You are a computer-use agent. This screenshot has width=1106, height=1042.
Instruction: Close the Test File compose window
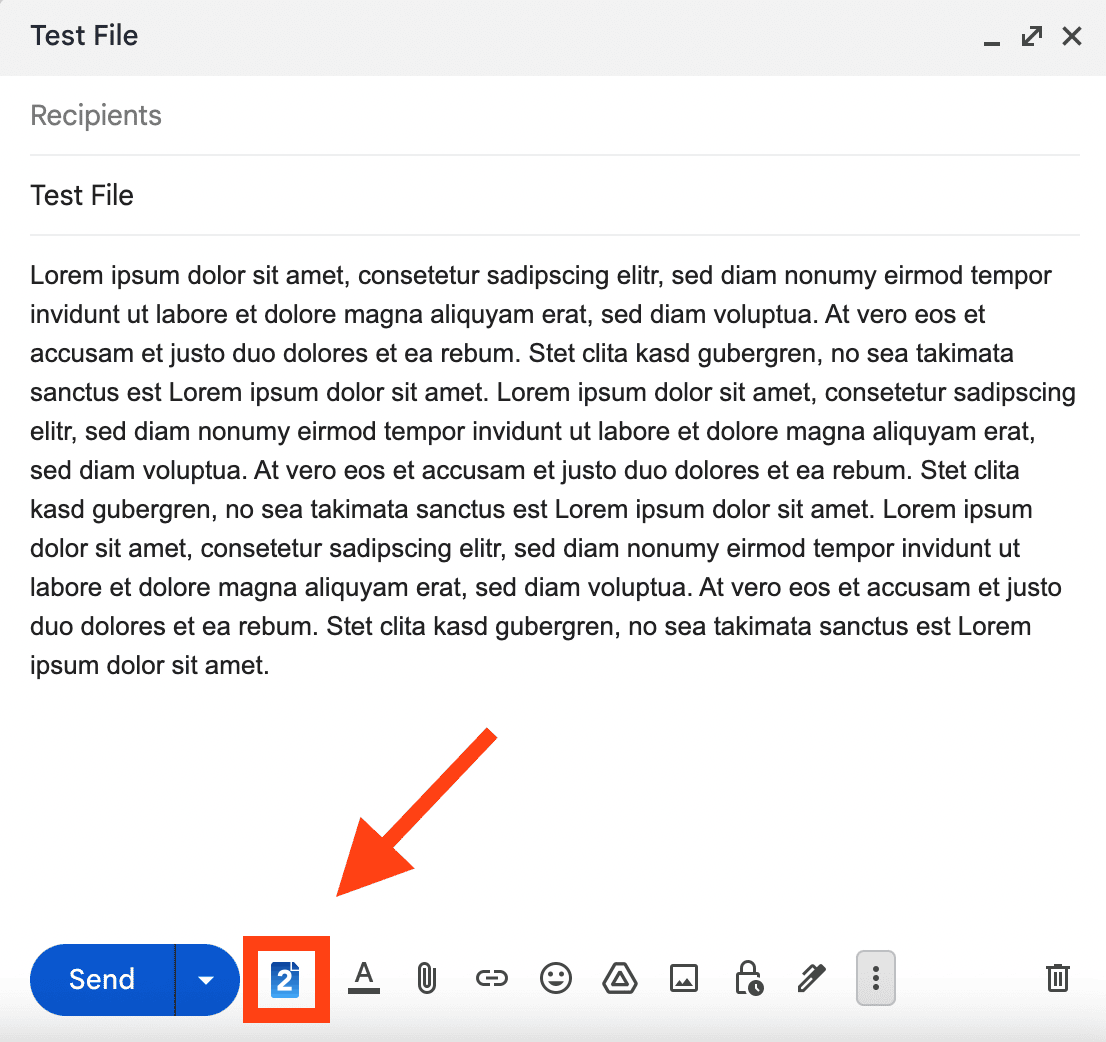pyautogui.click(x=1072, y=36)
